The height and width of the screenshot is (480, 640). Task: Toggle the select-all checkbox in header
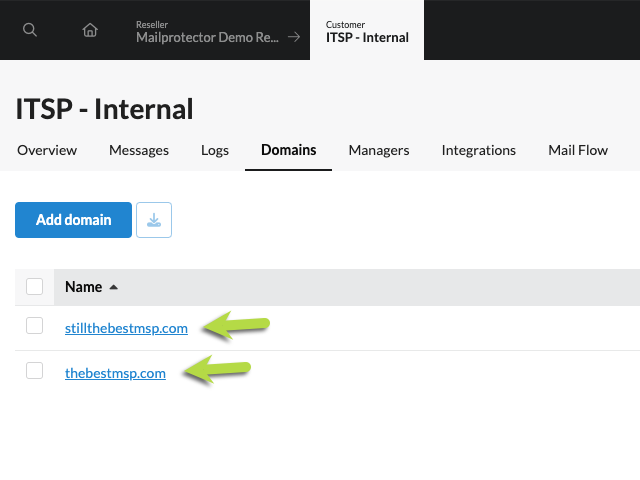[x=35, y=287]
